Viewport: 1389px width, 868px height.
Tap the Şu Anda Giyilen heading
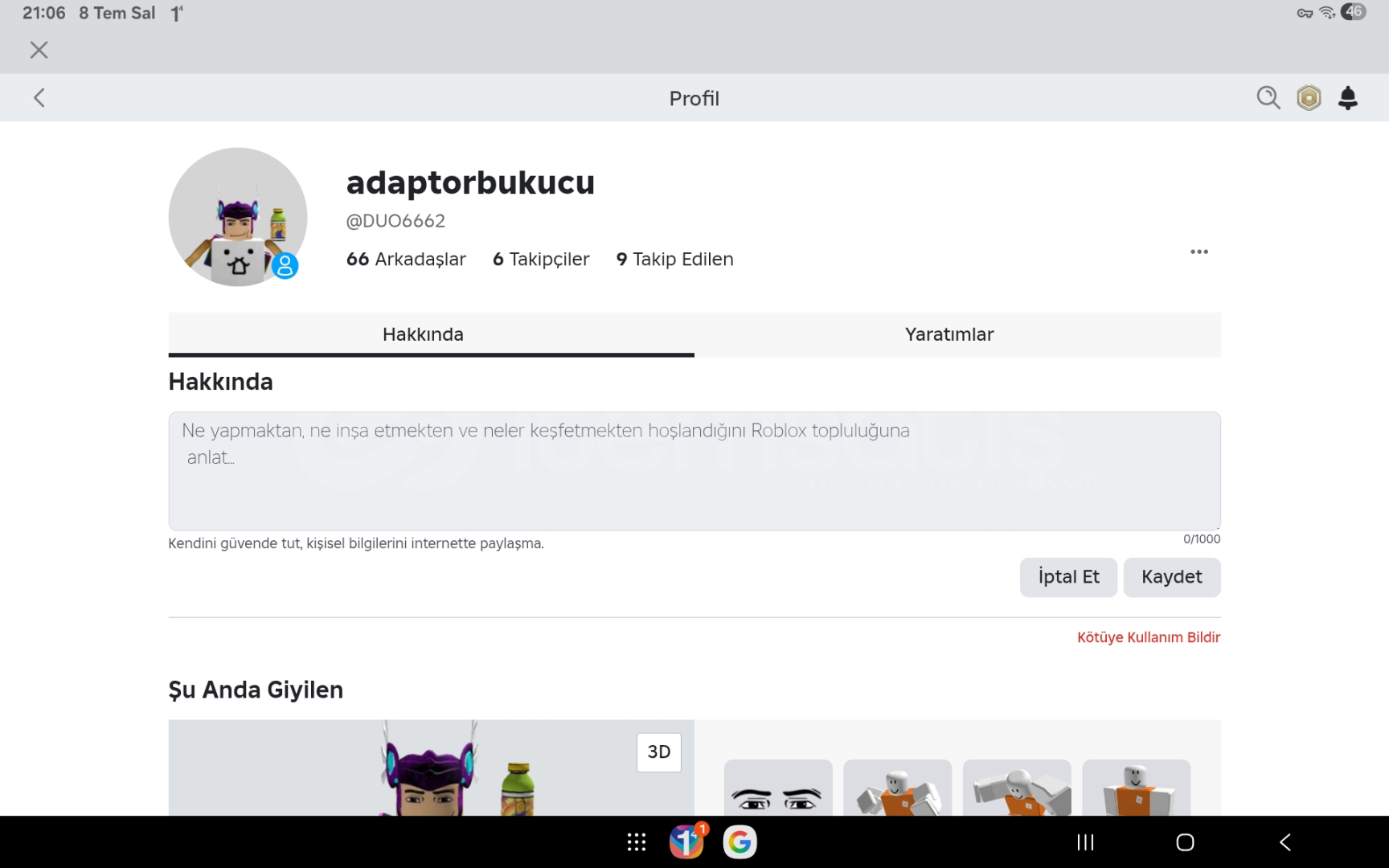click(256, 690)
